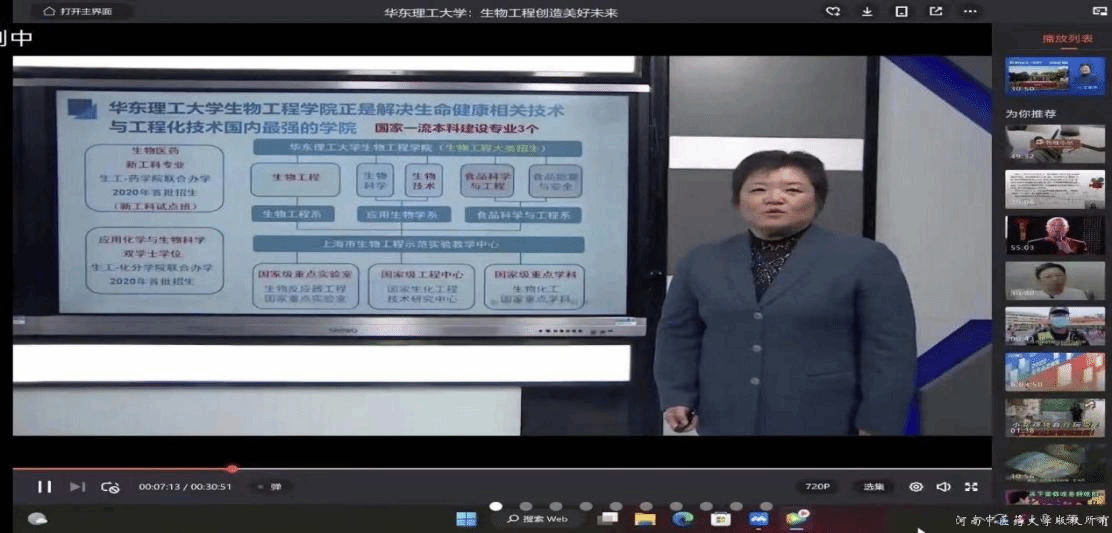The width and height of the screenshot is (1112, 533).
Task: Share the video with the share icon
Action: pos(936,12)
